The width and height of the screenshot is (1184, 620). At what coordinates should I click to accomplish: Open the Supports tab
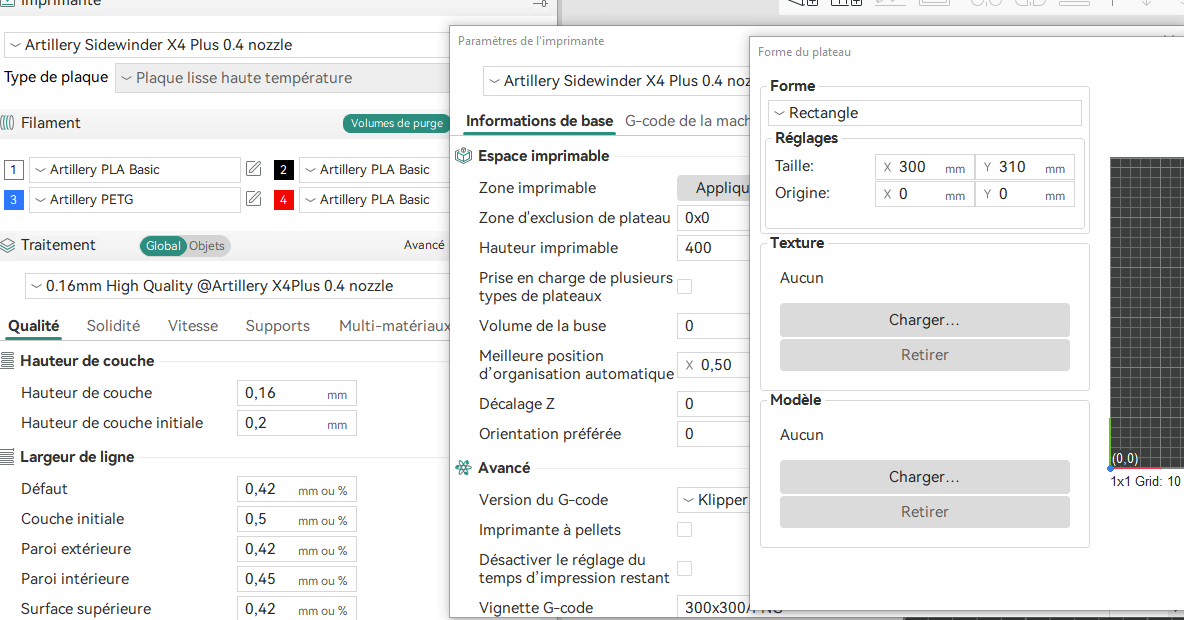(x=277, y=325)
